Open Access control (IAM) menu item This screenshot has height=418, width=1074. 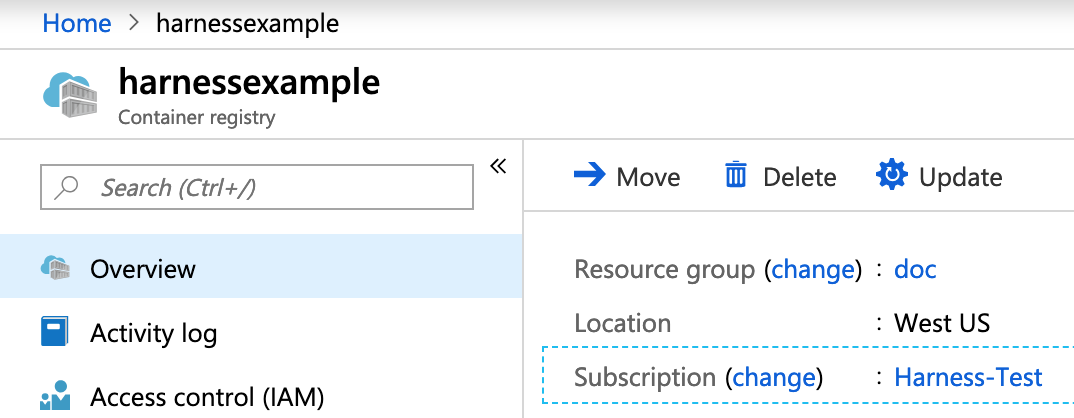pos(261,396)
